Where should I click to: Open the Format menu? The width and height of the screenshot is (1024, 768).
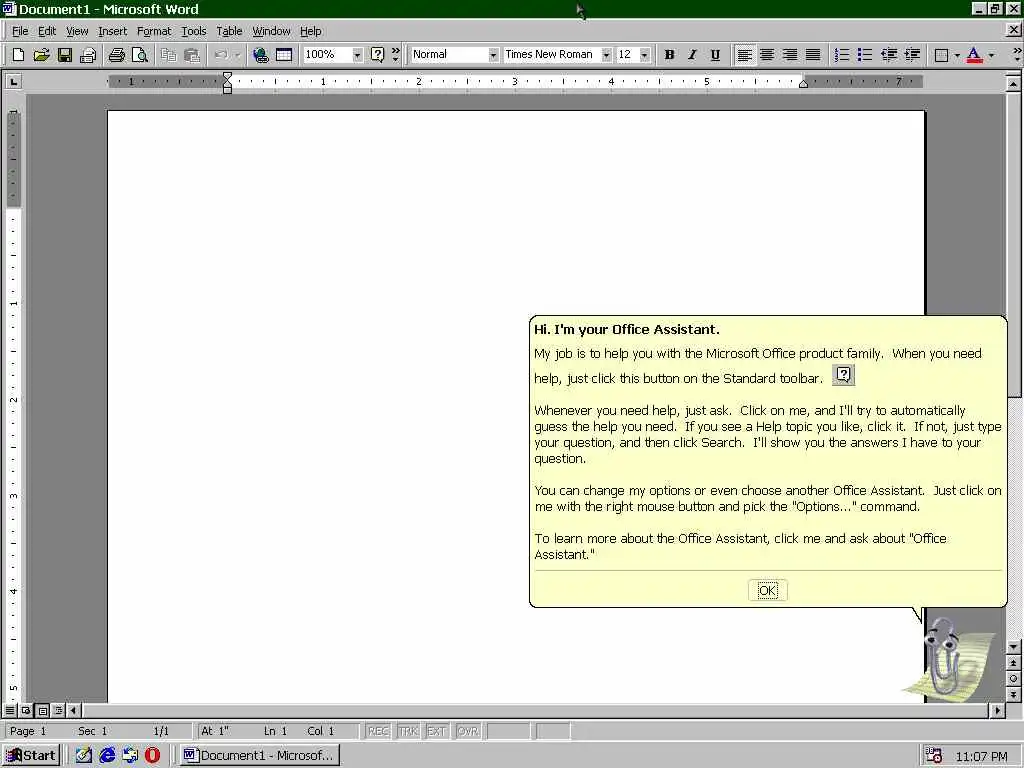click(154, 31)
